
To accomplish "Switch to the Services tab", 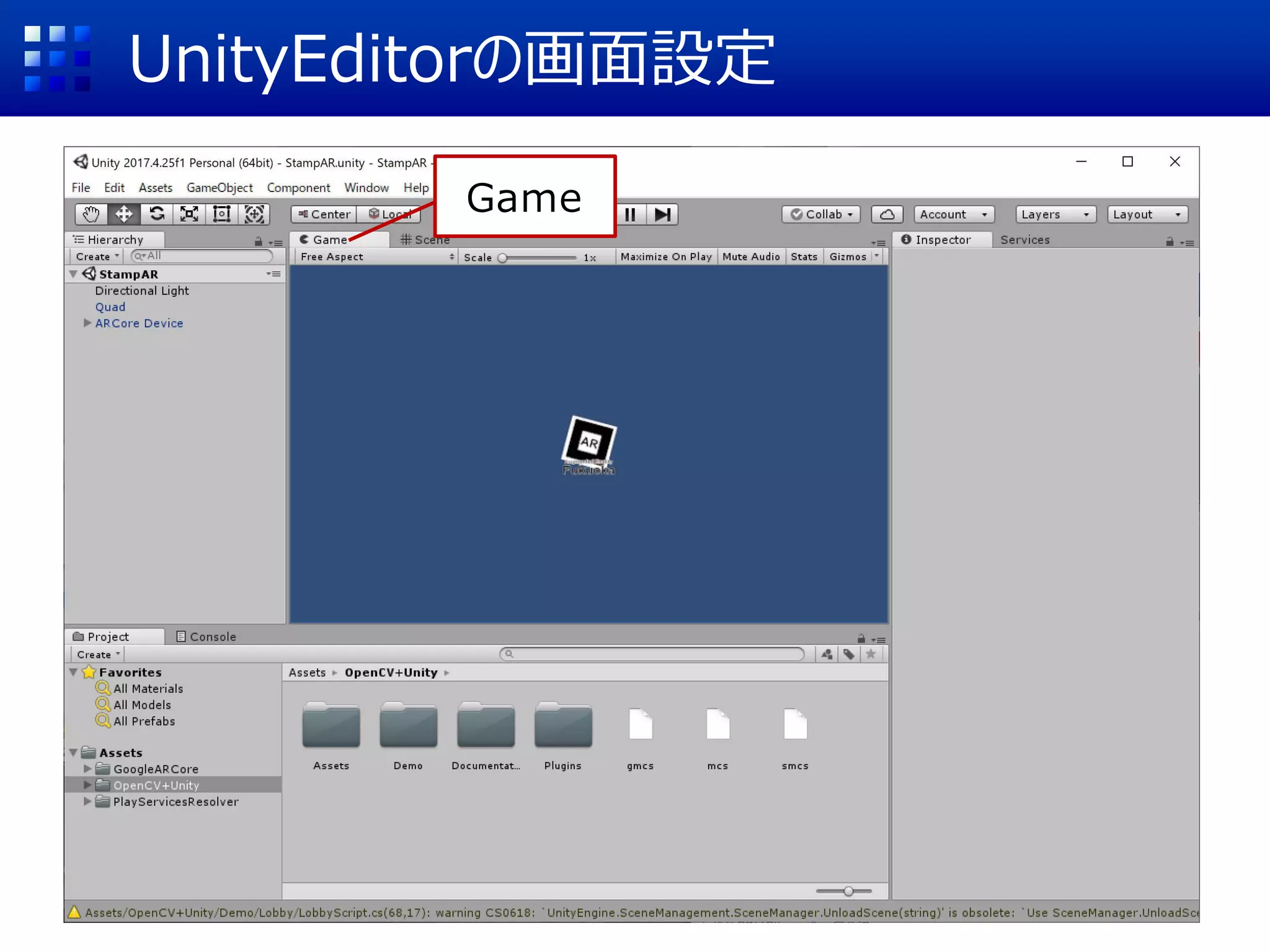I will 1024,240.
